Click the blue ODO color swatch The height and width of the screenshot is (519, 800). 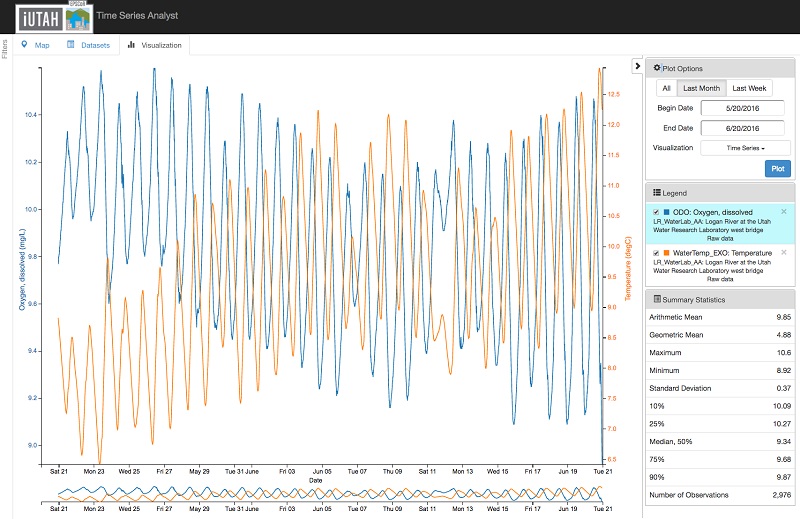click(666, 212)
